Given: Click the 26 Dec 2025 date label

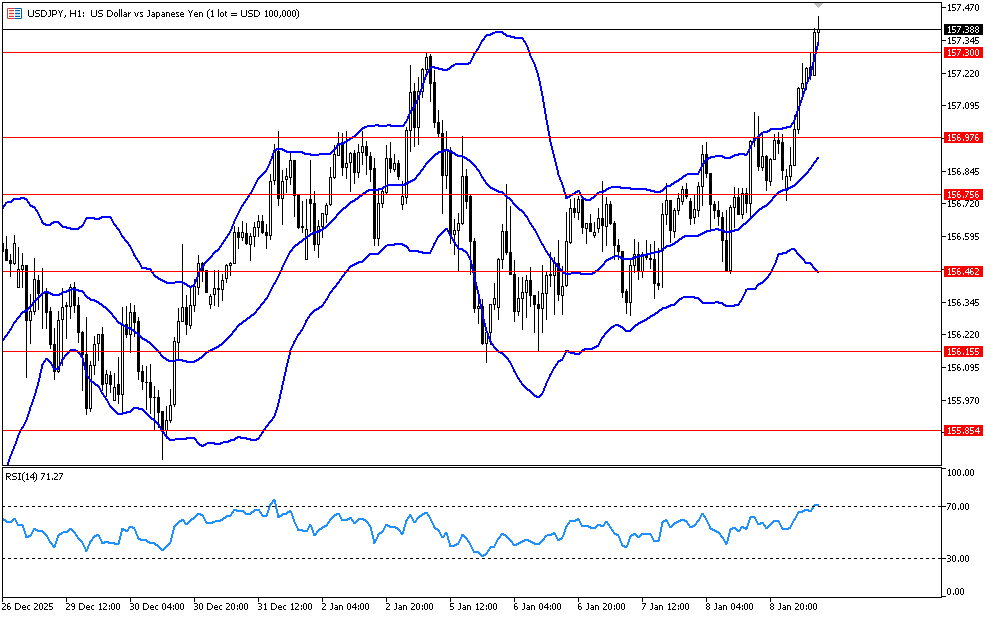Looking at the screenshot, I should (27, 607).
